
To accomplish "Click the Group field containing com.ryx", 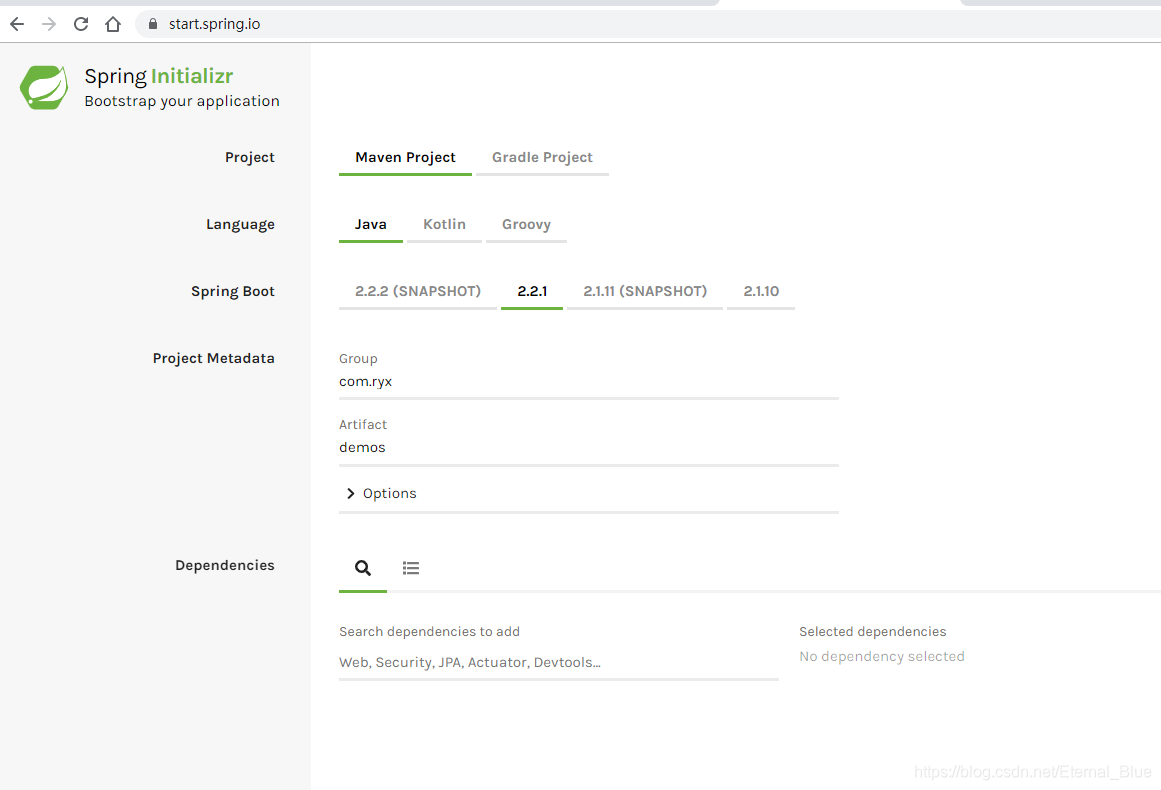I will point(589,382).
